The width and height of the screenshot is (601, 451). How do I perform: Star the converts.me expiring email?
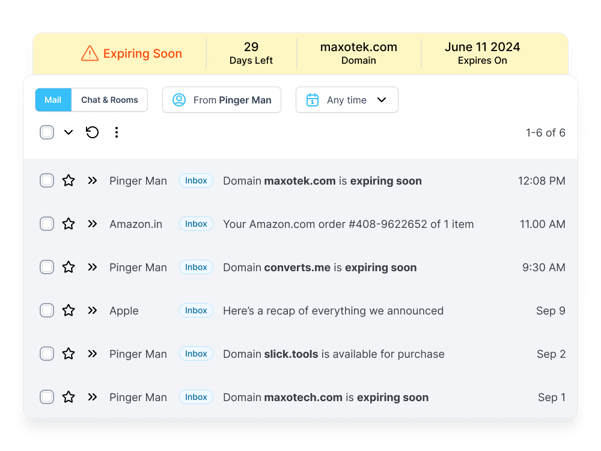click(69, 267)
